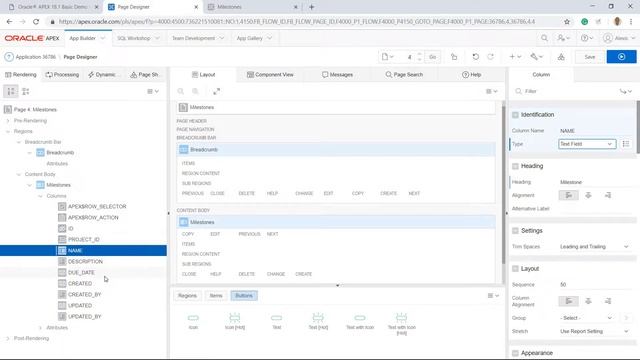640x360 pixels.
Task: Click the zoom out icon in Layout
Action: pos(180,91)
